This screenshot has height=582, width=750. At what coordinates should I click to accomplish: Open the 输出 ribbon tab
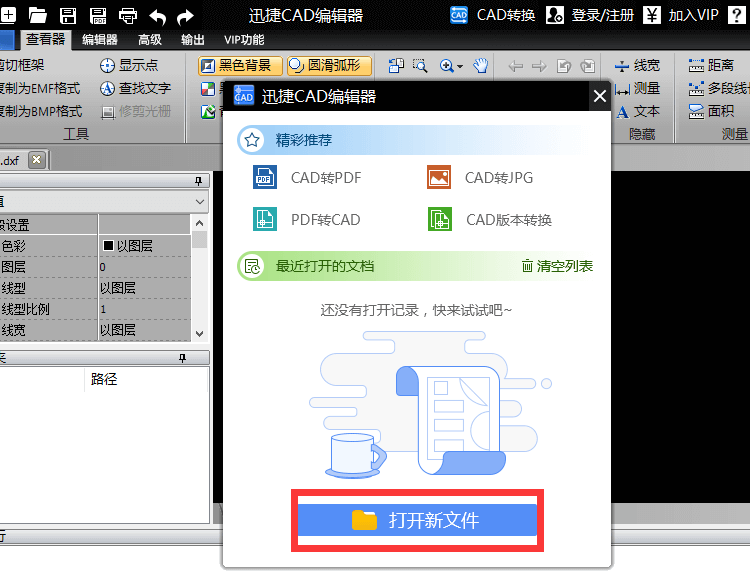[x=193, y=39]
